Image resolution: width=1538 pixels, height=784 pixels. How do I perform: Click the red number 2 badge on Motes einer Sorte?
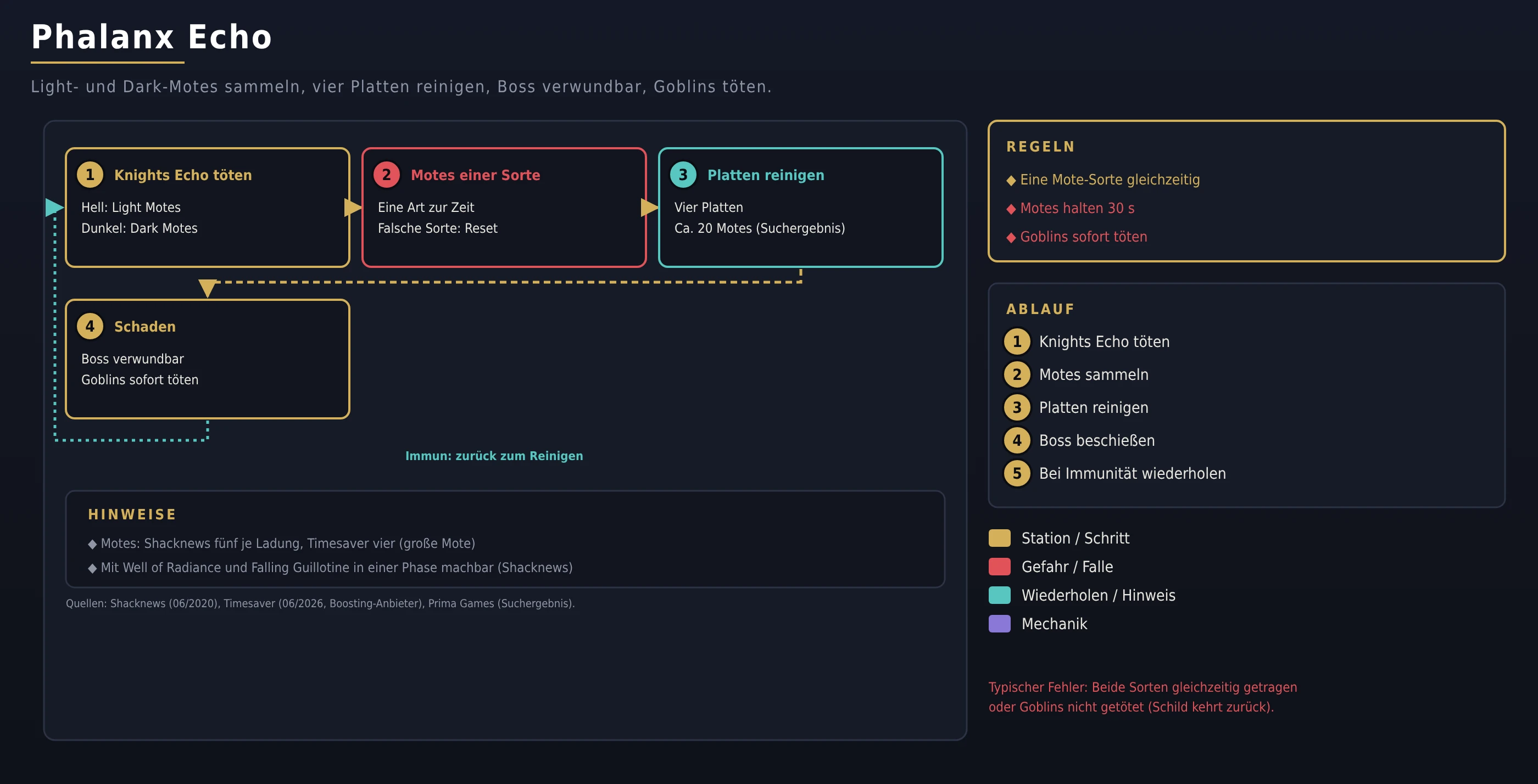pos(386,175)
